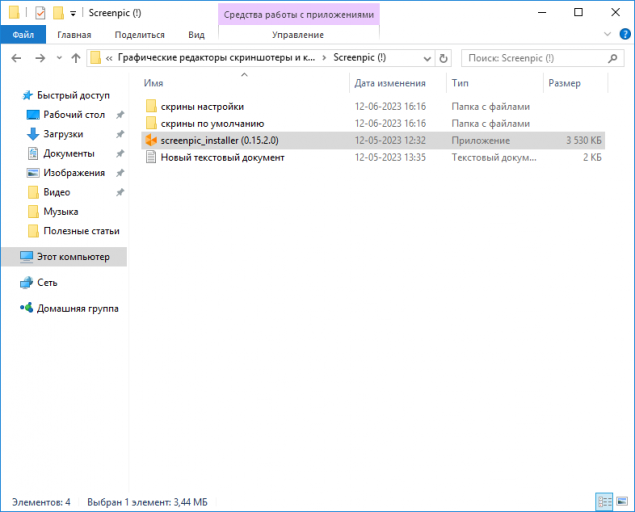This screenshot has height=512, width=635.
Task: Click the Forward navigation arrow
Action: coord(40,58)
